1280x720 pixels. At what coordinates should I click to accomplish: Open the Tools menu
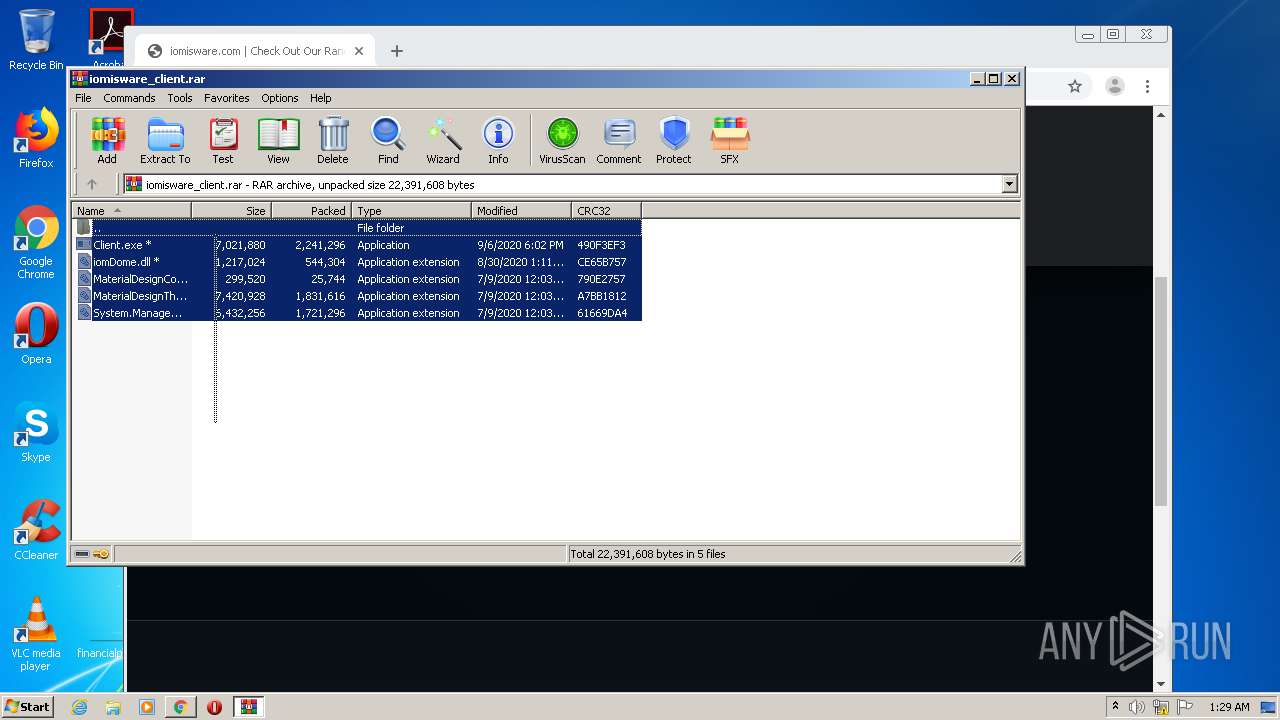click(180, 98)
